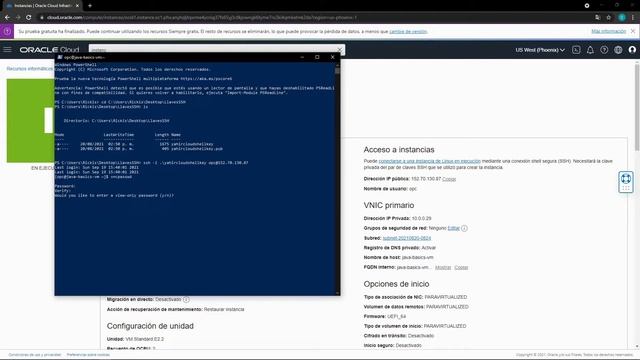Image resolution: width=640 pixels, height=360 pixels.
Task: Follow the 'cambie de versión' link
Action: (408, 31)
